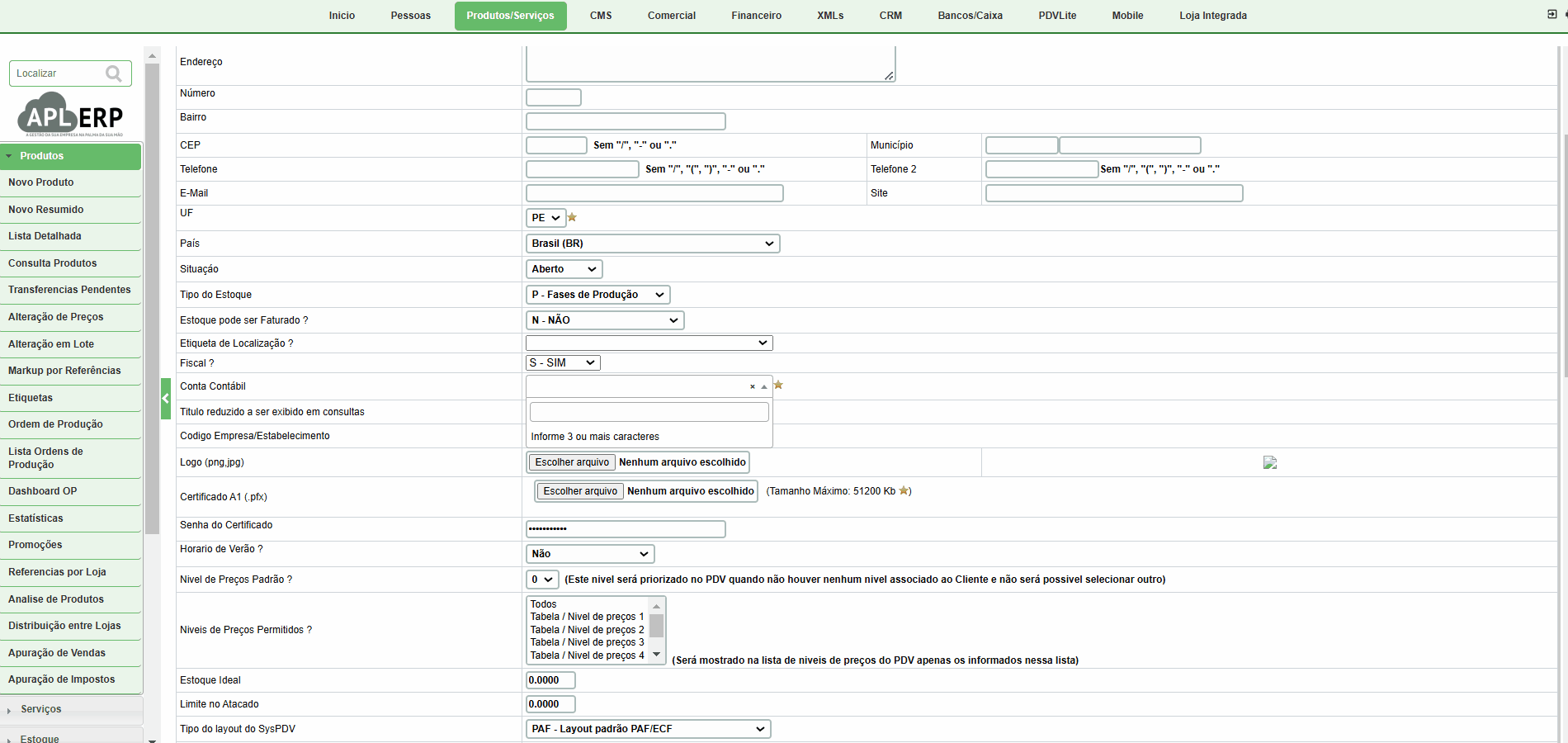Screen dimensions: 1568x743
Task: Expand the Estoque sidebar section
Action: tap(71, 737)
